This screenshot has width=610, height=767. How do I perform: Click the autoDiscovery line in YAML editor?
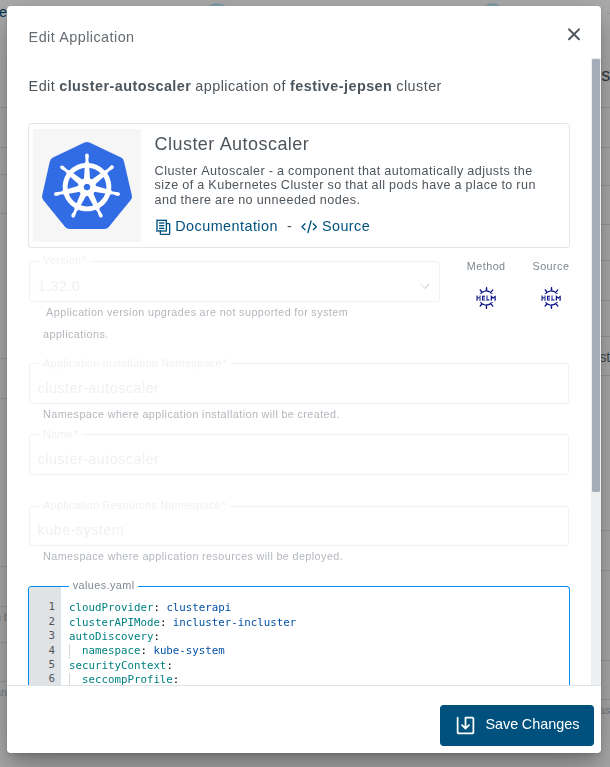(113, 636)
